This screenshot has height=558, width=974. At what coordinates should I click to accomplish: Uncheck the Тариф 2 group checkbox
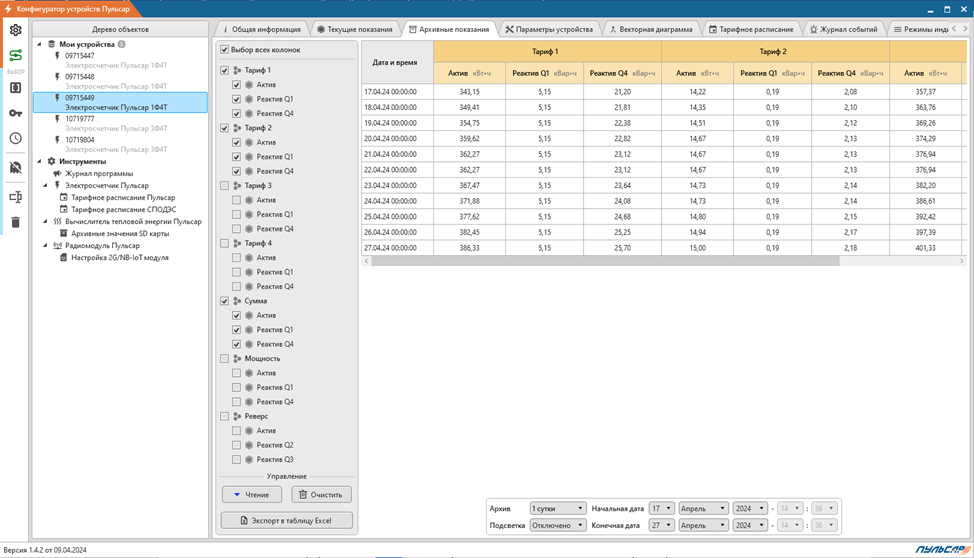click(224, 128)
